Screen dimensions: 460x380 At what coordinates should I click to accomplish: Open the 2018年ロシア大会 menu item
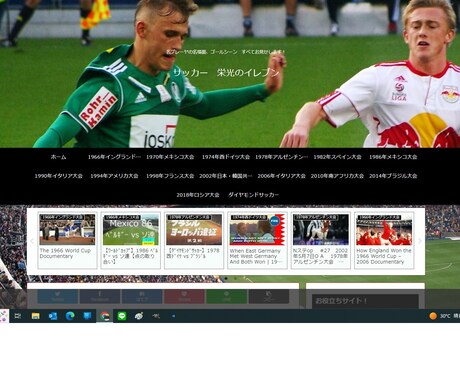click(x=198, y=195)
